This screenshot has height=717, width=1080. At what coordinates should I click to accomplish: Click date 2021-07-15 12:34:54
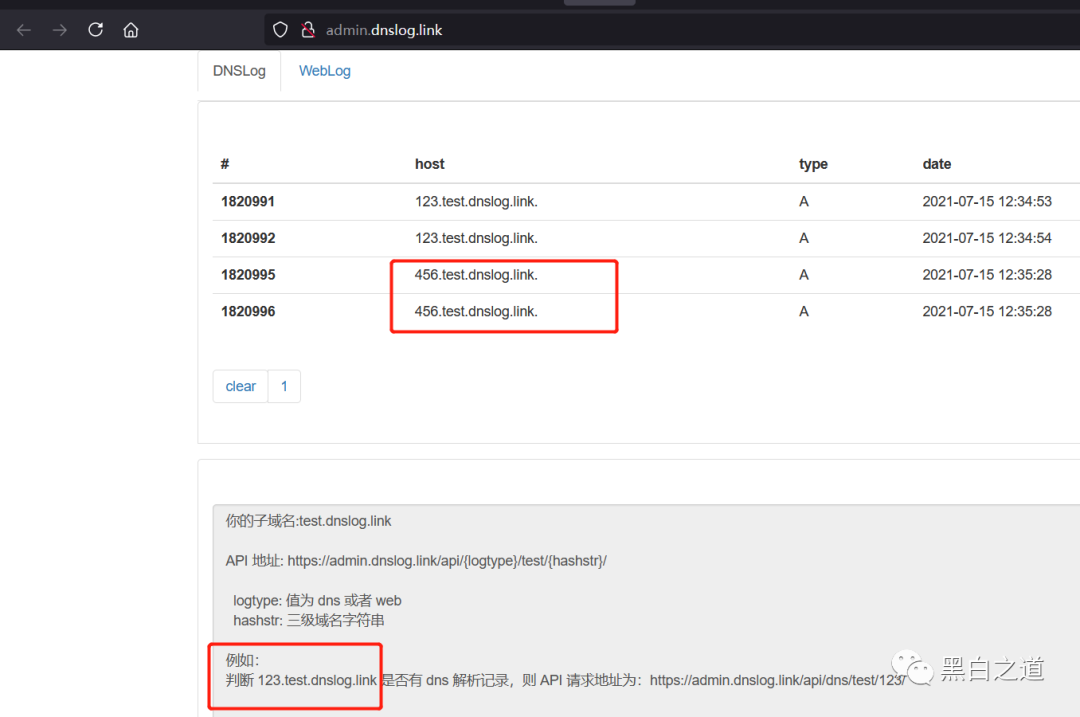(x=987, y=238)
